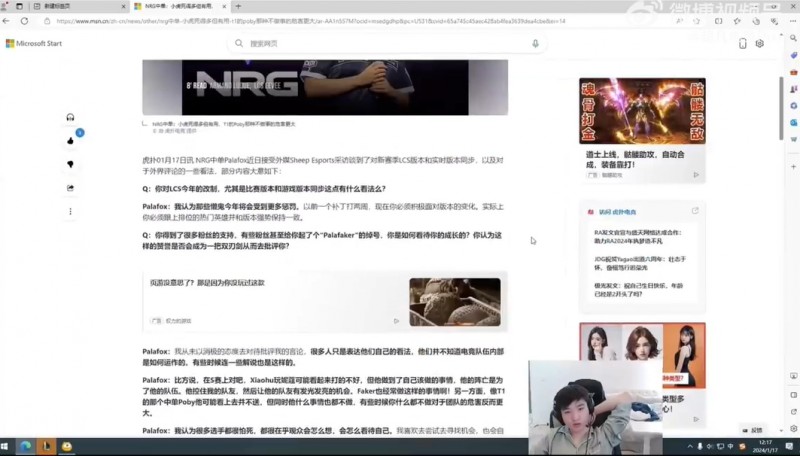The image size is (800, 456).
Task: Open the third related news headline
Action: click(x=638, y=290)
